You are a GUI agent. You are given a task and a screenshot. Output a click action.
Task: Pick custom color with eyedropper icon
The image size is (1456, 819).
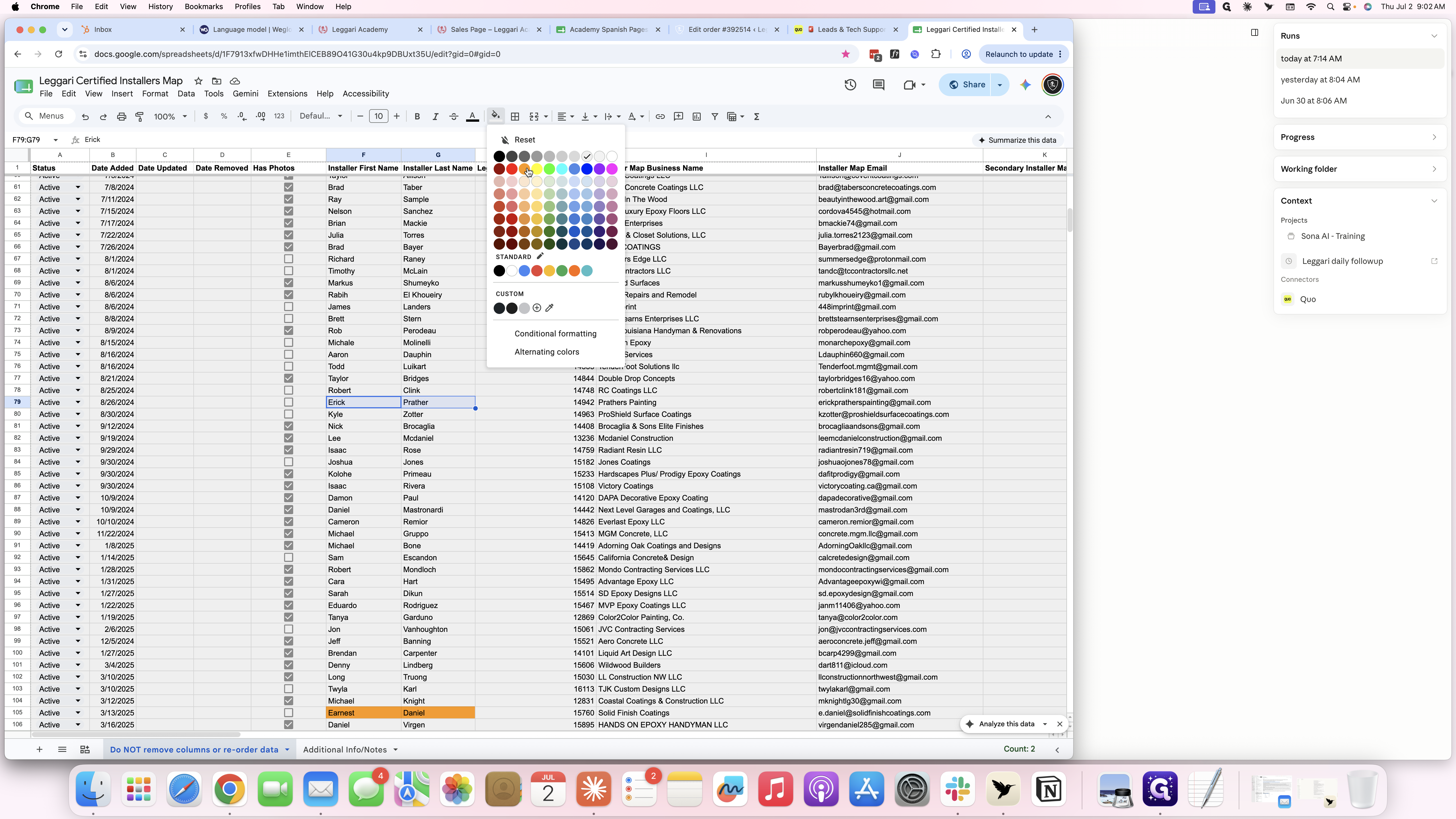549,308
